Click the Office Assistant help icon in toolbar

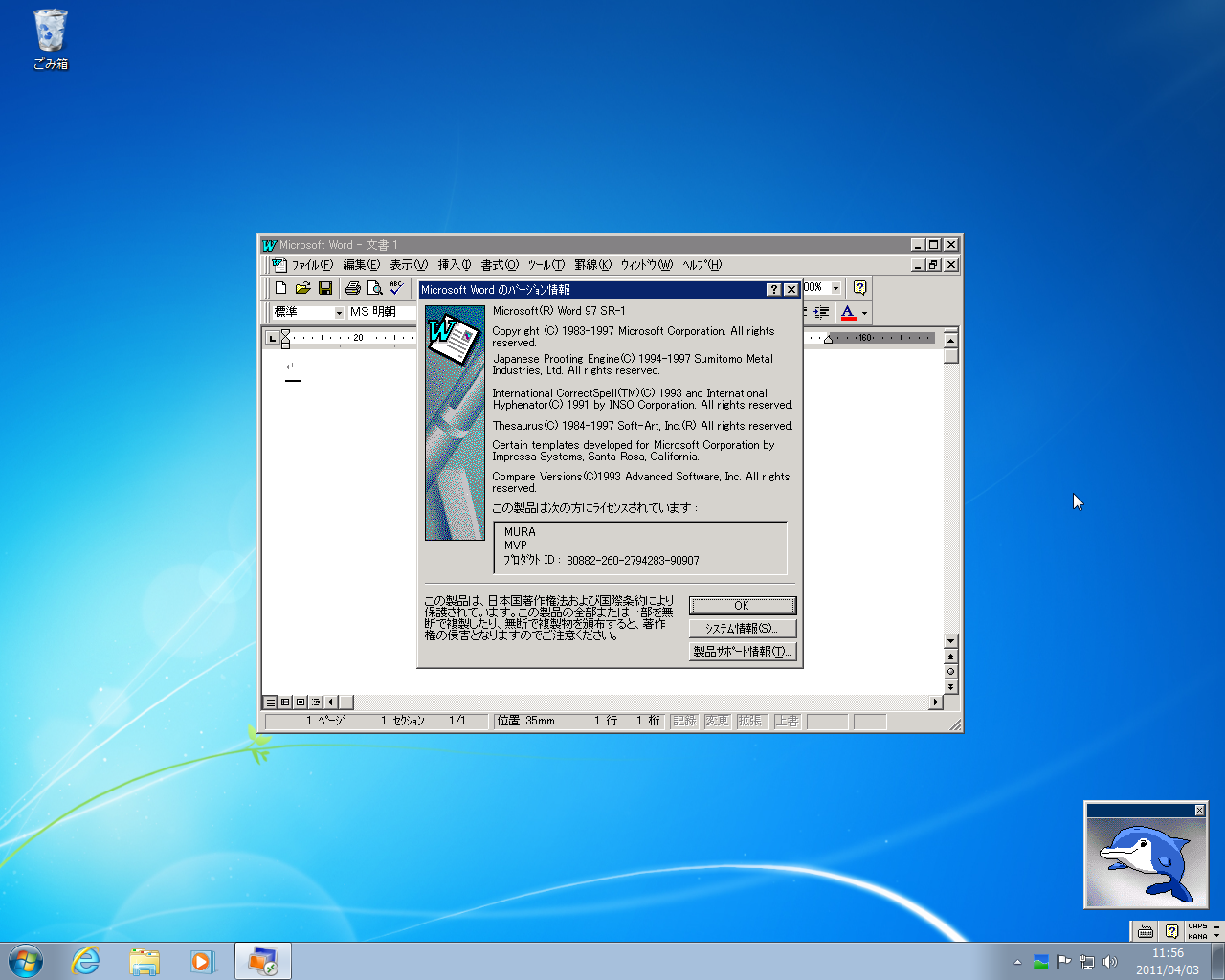coord(859,287)
